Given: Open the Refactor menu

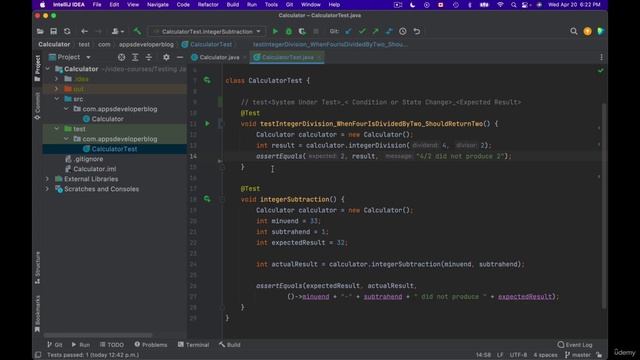Looking at the screenshot, I should pos(208,5).
